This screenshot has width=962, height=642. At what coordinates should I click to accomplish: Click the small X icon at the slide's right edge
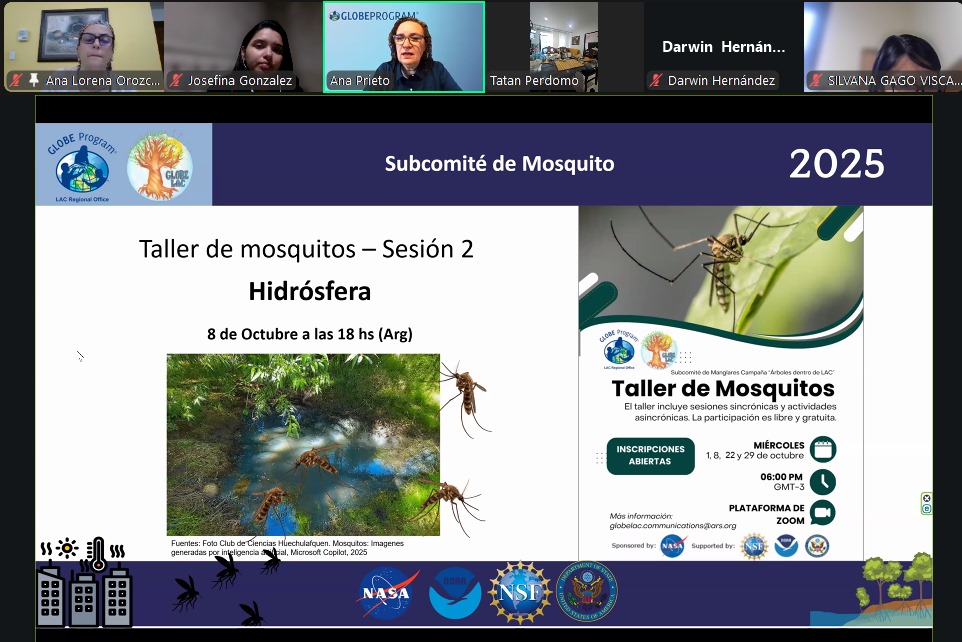[926, 498]
